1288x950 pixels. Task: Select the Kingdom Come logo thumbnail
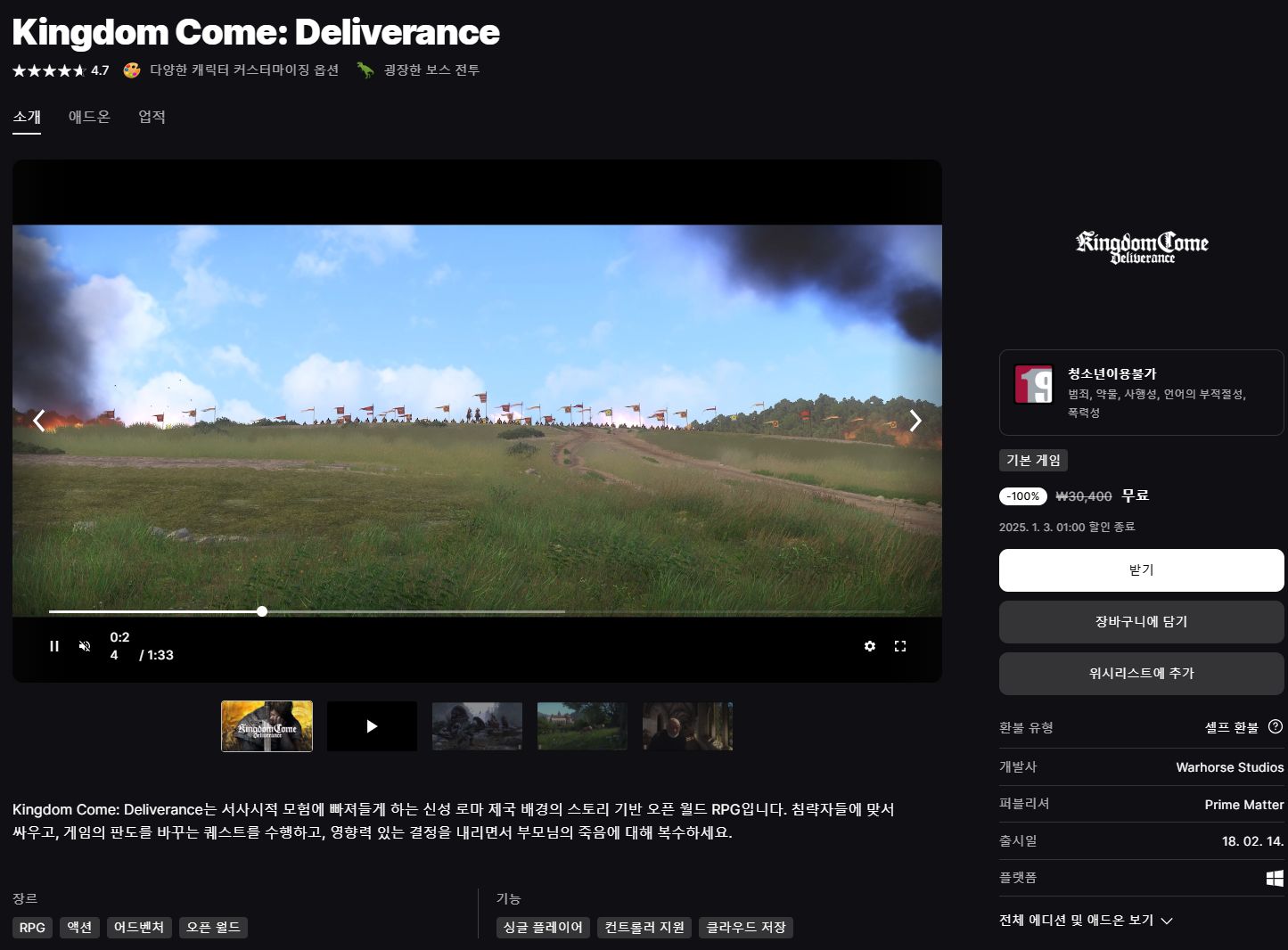pyautogui.click(x=267, y=726)
